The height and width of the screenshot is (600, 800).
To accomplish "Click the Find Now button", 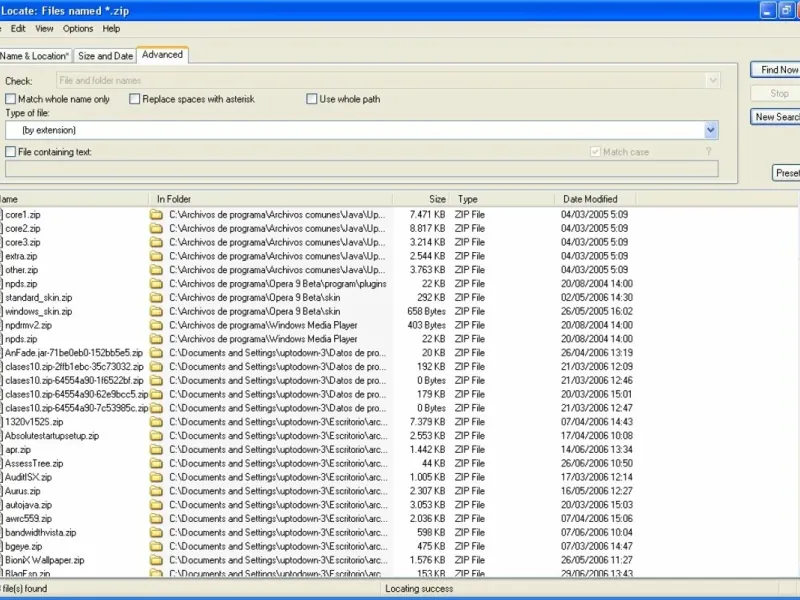I will [x=776, y=70].
